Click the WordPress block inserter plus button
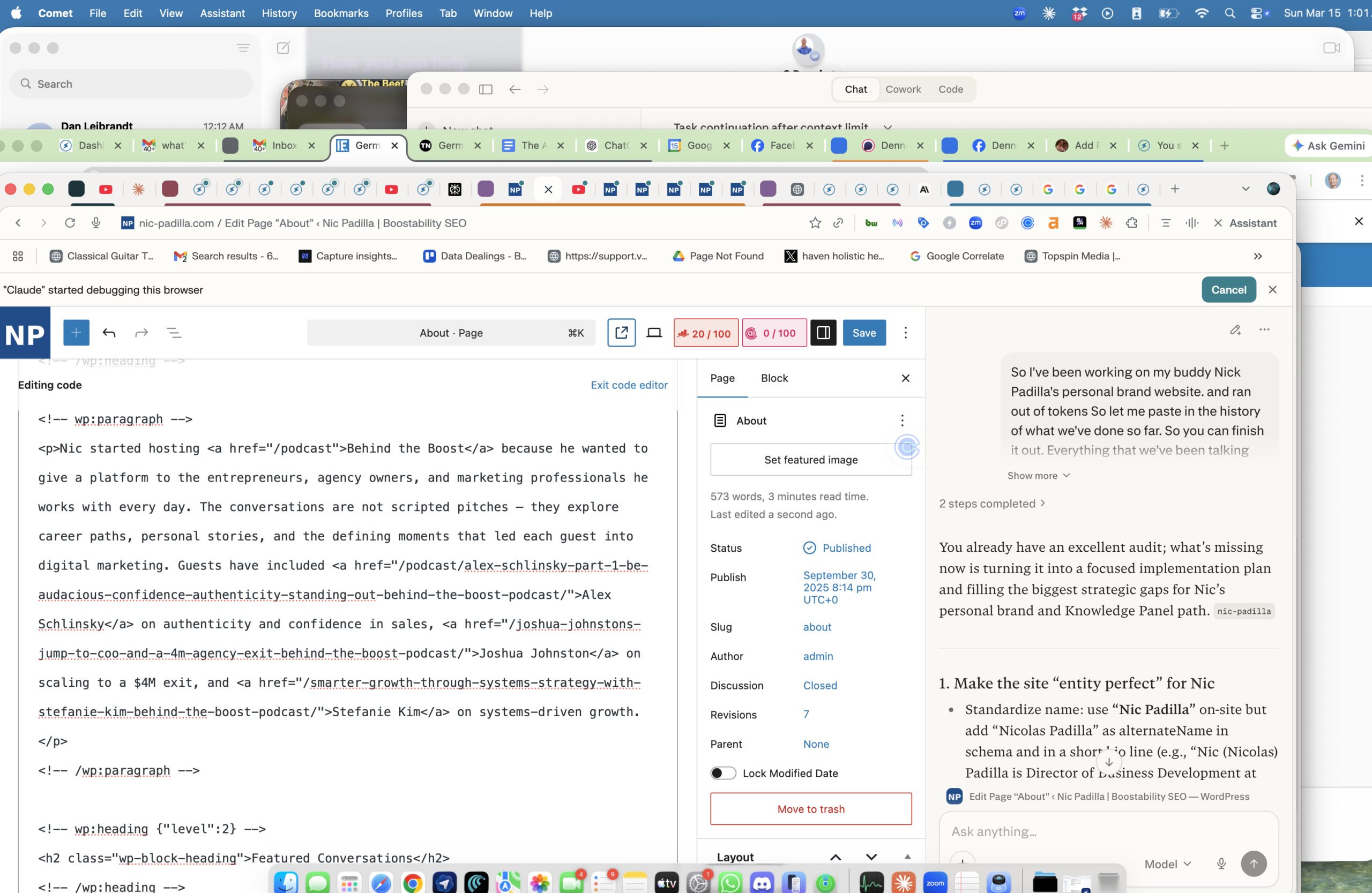This screenshot has width=1372, height=893. pos(76,333)
